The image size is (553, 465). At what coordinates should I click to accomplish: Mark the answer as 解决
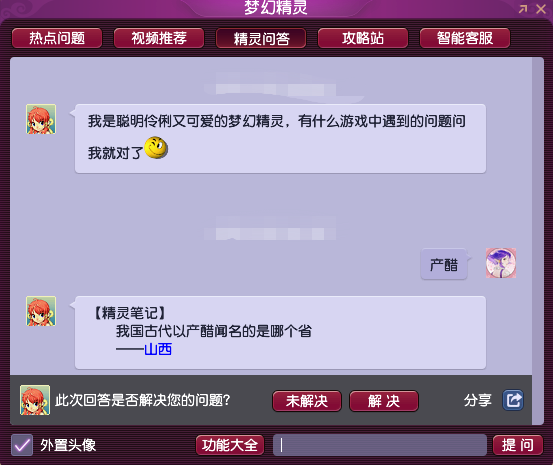[384, 401]
